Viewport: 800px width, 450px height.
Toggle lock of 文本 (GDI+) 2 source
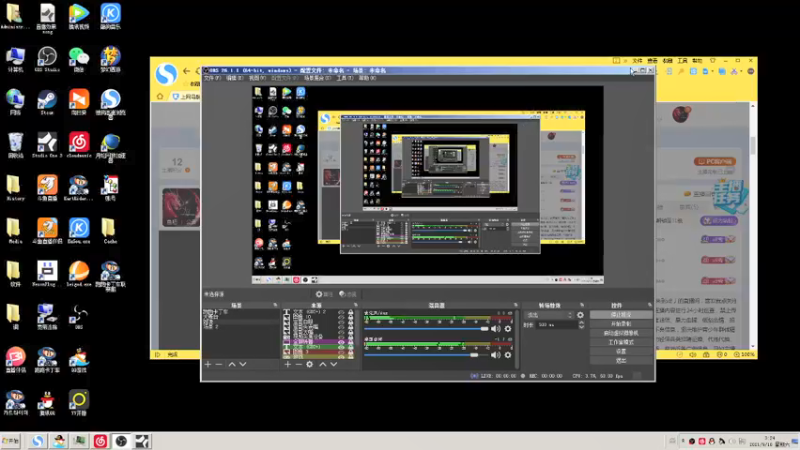[x=351, y=312]
